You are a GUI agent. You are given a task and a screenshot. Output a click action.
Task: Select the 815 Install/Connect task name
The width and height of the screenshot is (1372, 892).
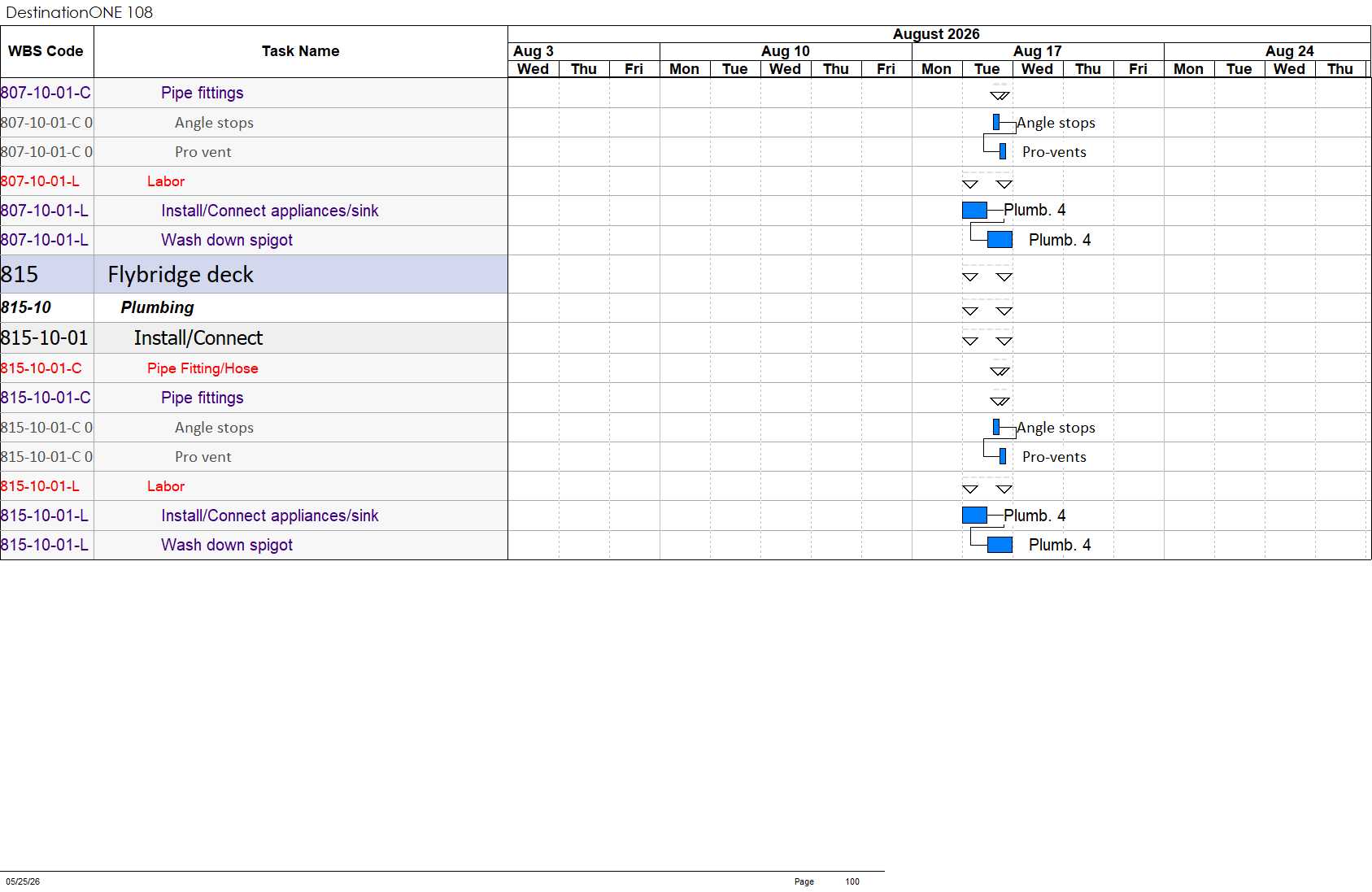[x=198, y=337]
